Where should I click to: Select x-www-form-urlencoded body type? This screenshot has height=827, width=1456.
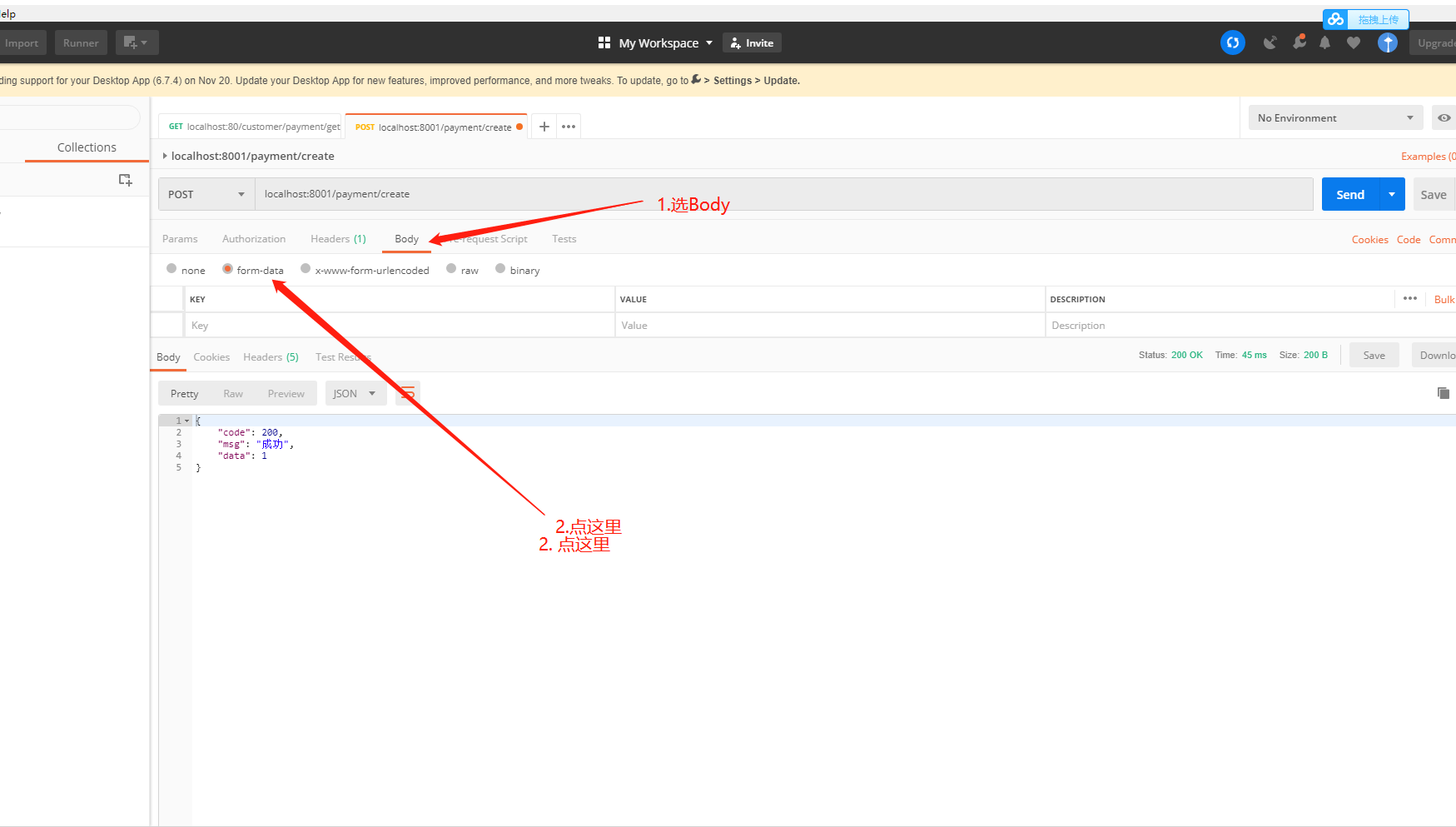(x=306, y=268)
